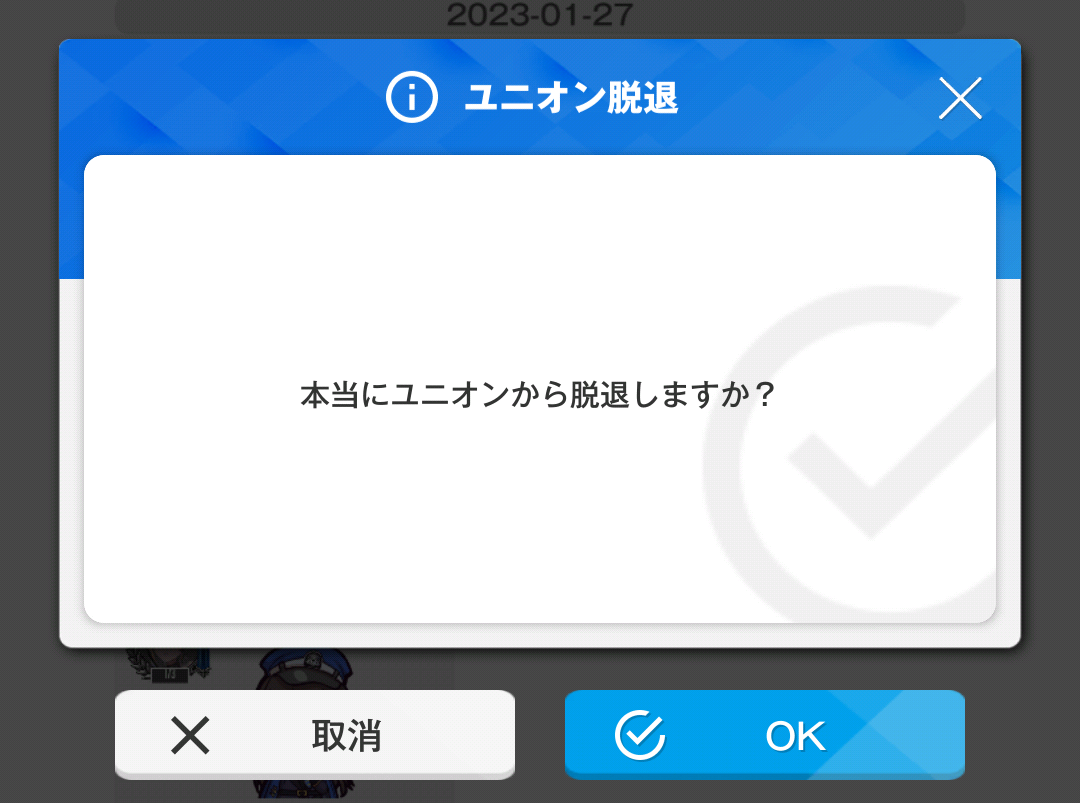Click the 1/5 badge label under the emblem
This screenshot has width=1080, height=803.
tap(169, 675)
